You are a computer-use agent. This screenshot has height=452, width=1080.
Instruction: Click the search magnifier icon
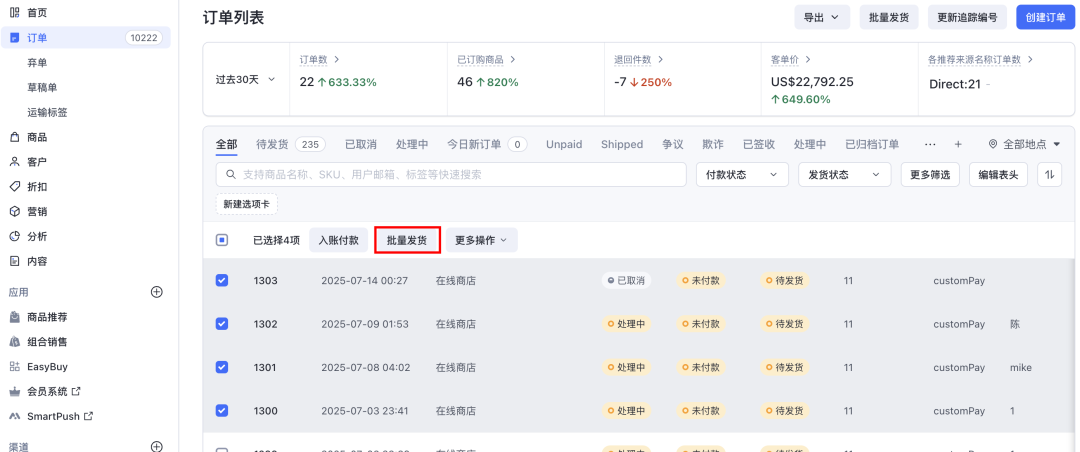[x=231, y=174]
